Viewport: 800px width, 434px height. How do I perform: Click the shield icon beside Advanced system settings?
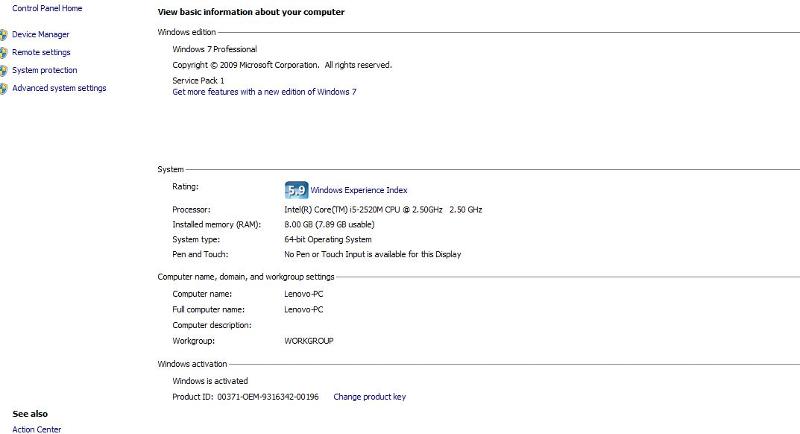tap(4, 88)
